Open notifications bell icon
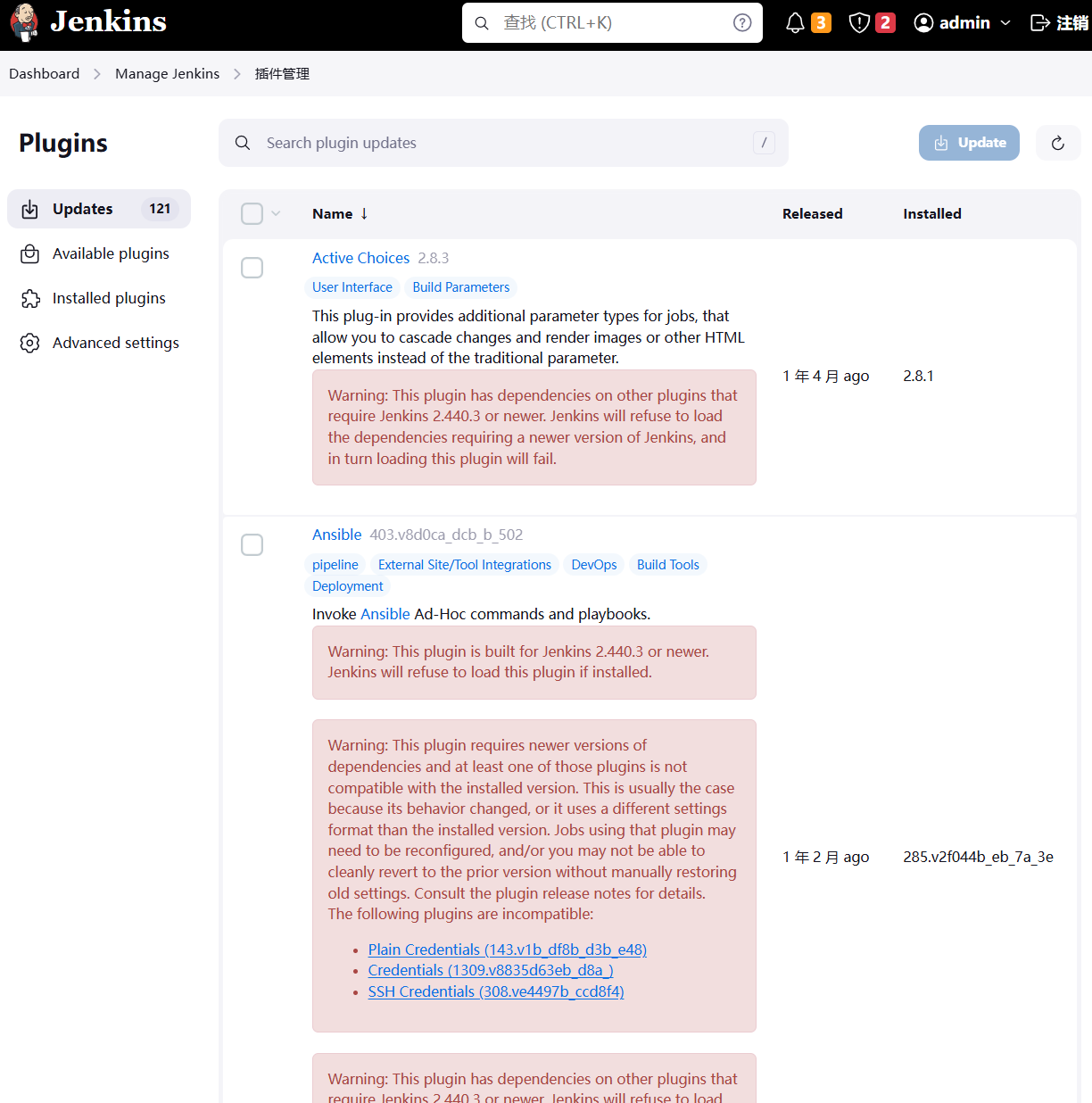The height and width of the screenshot is (1103, 1092). point(795,23)
